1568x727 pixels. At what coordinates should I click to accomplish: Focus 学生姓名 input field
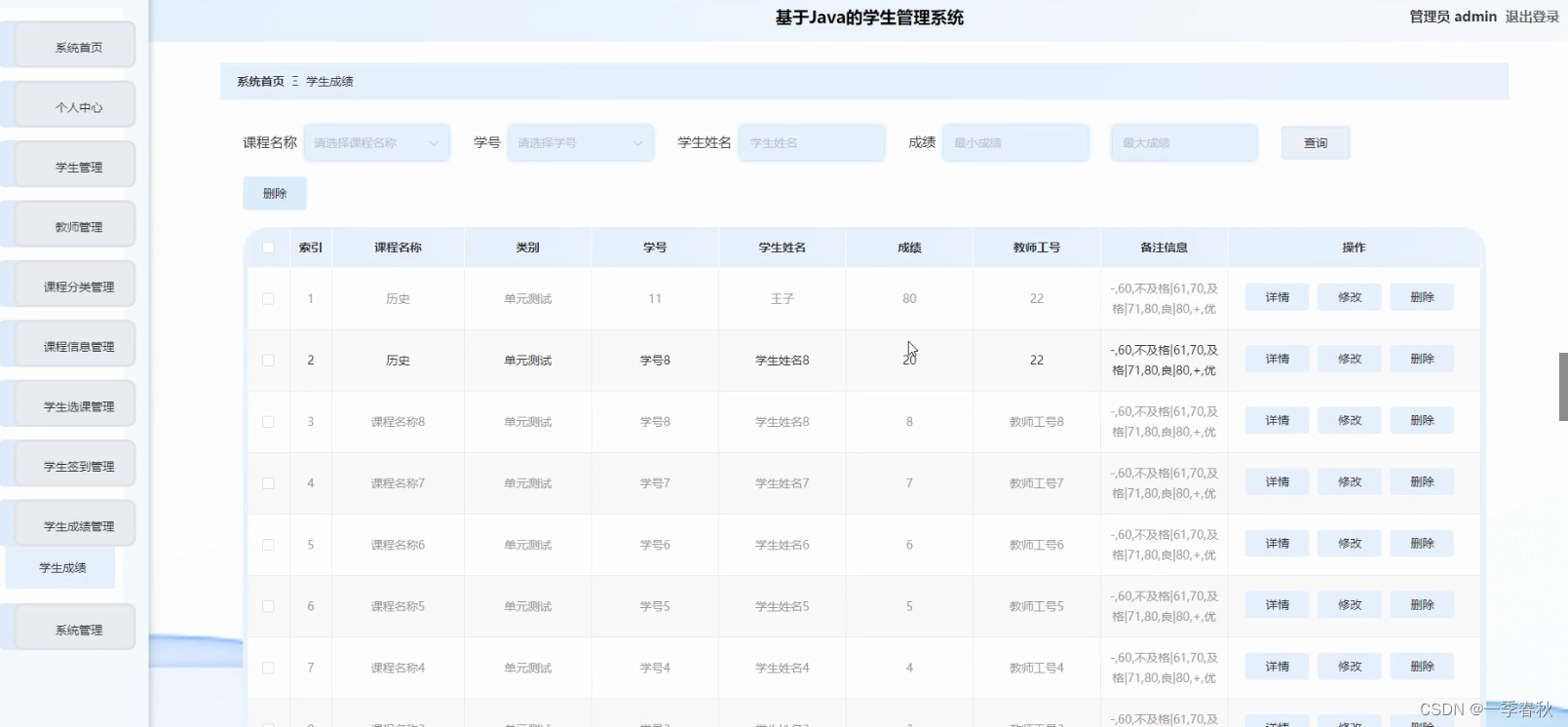[812, 142]
